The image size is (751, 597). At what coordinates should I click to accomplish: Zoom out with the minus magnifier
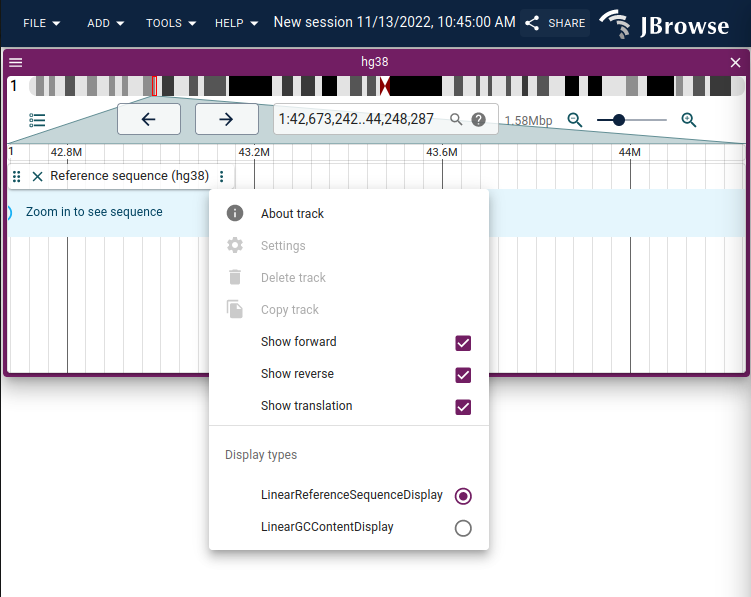click(x=575, y=120)
